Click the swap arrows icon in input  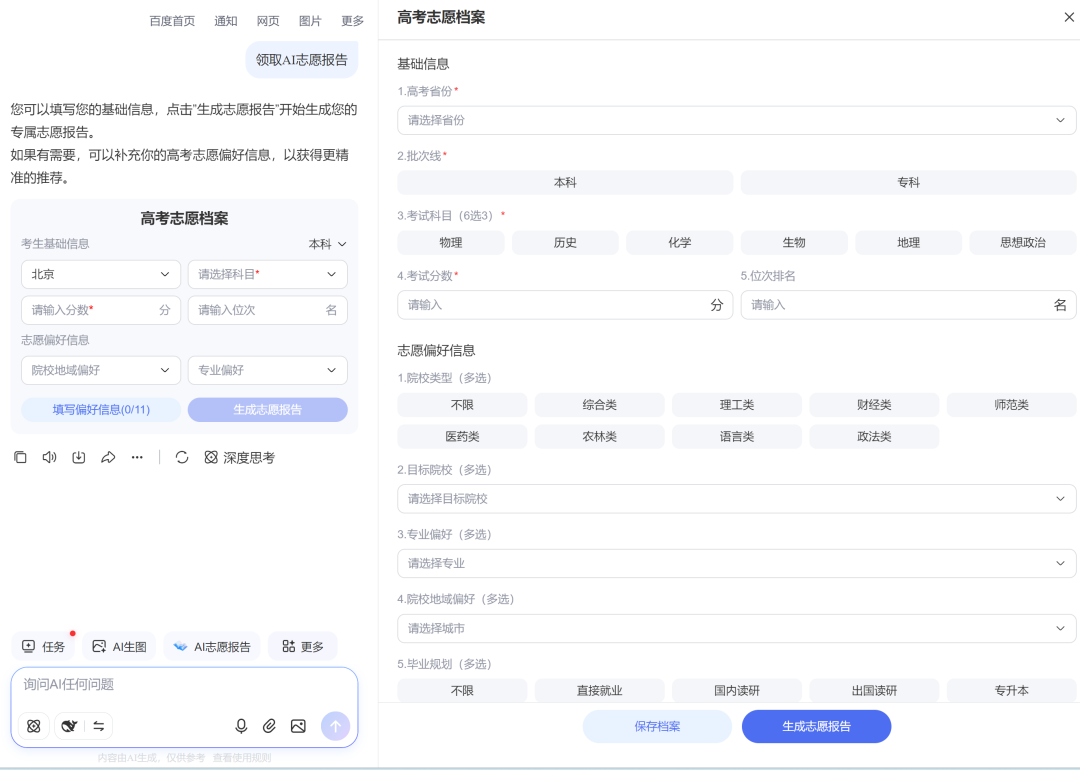coord(98,726)
